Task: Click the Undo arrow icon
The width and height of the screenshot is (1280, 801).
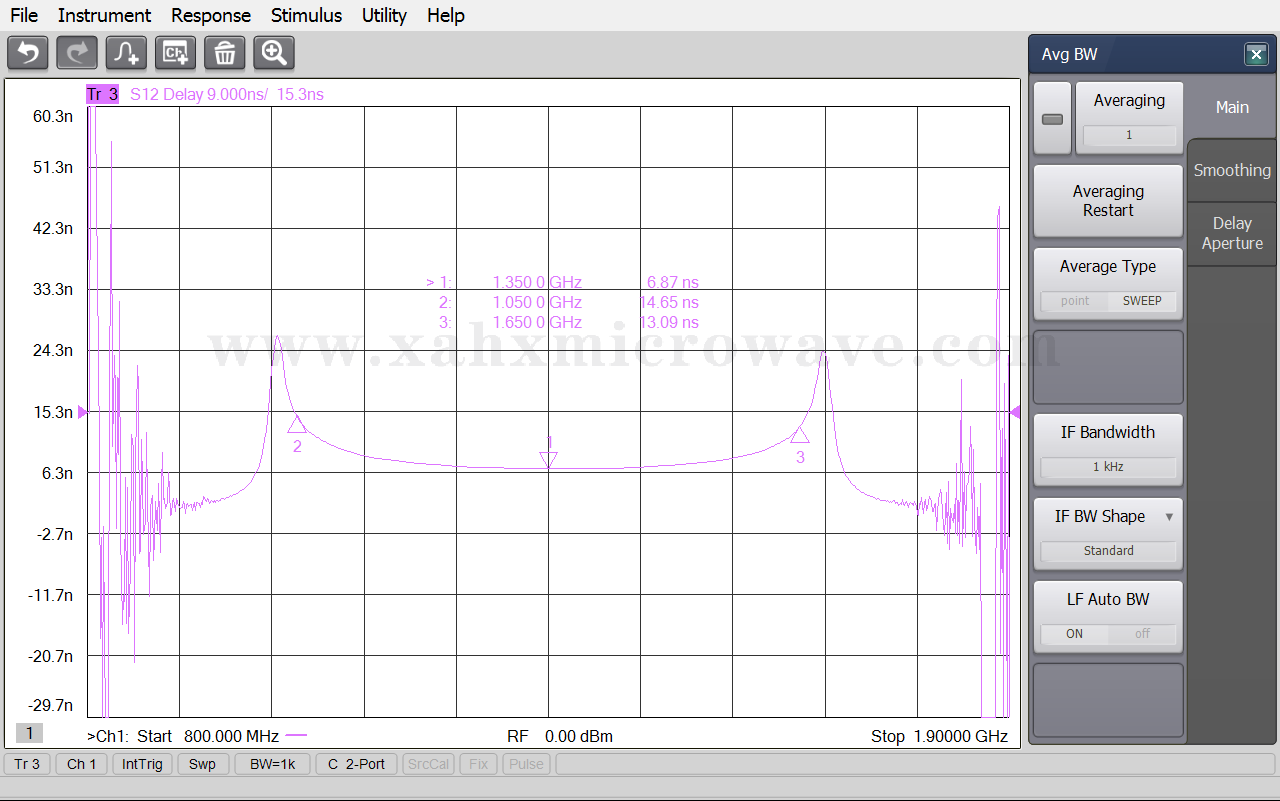Action: click(28, 52)
